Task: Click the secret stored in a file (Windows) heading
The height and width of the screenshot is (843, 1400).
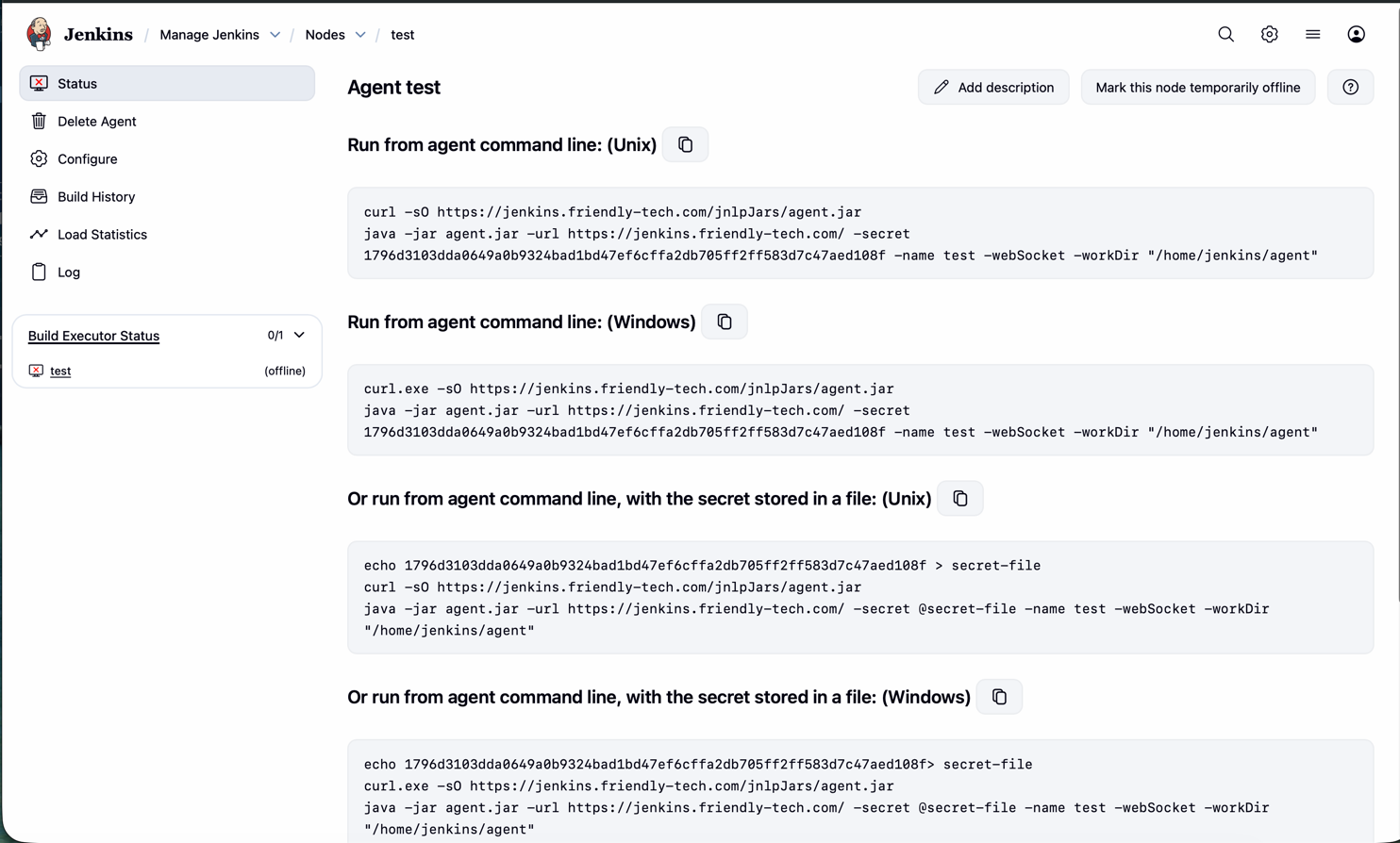Action: [658, 697]
